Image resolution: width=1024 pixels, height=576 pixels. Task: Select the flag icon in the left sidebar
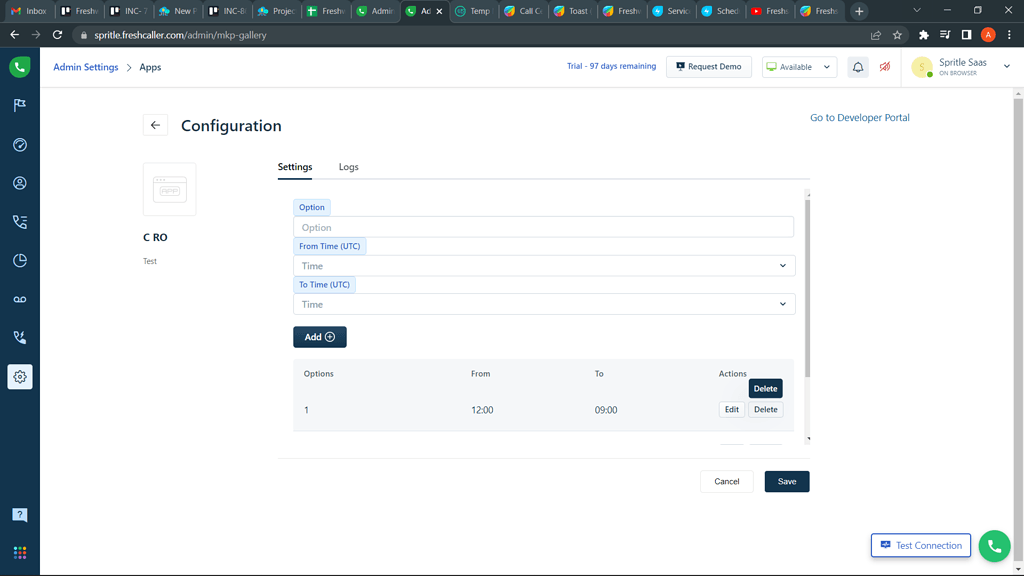(20, 106)
